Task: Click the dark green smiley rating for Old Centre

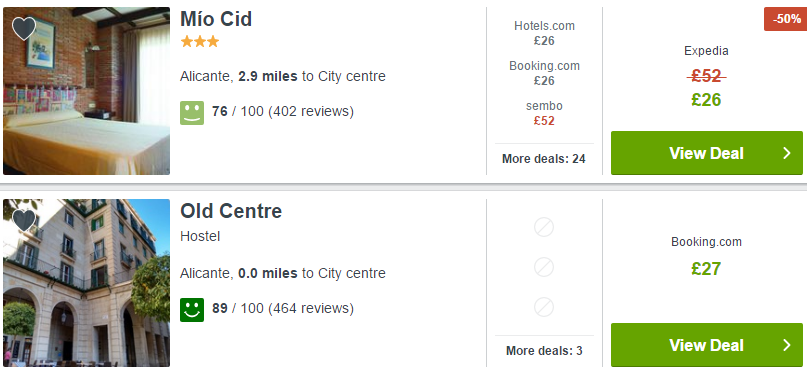Action: click(x=192, y=310)
